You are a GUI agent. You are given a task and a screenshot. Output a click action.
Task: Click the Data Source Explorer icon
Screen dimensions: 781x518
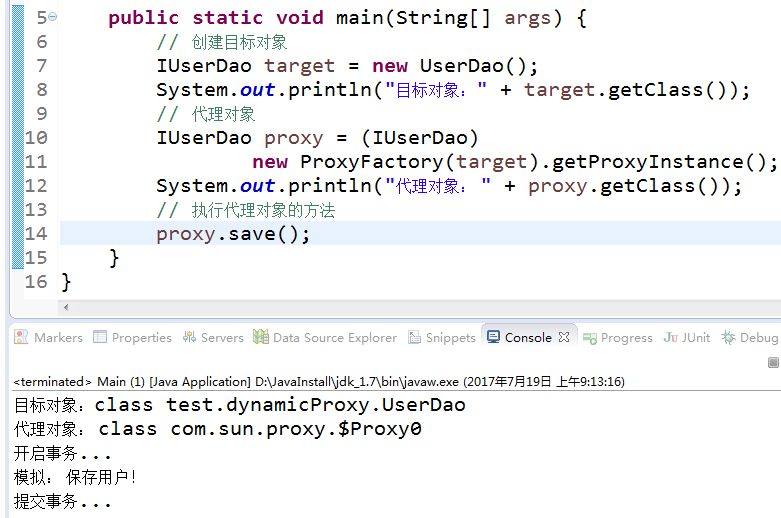[x=260, y=337]
